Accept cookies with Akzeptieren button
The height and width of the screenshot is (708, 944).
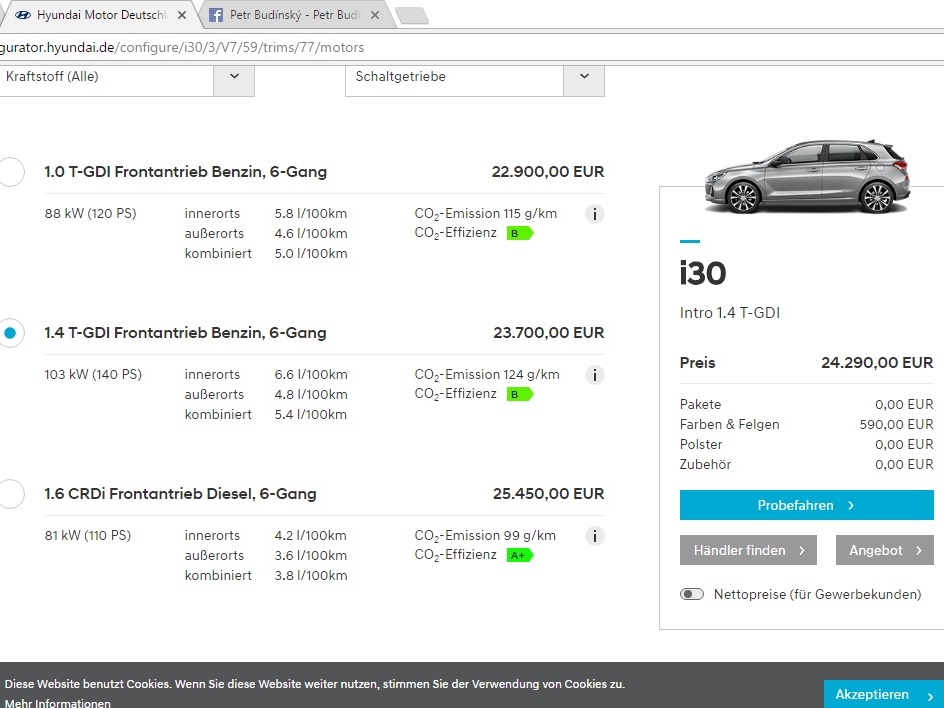[884, 694]
